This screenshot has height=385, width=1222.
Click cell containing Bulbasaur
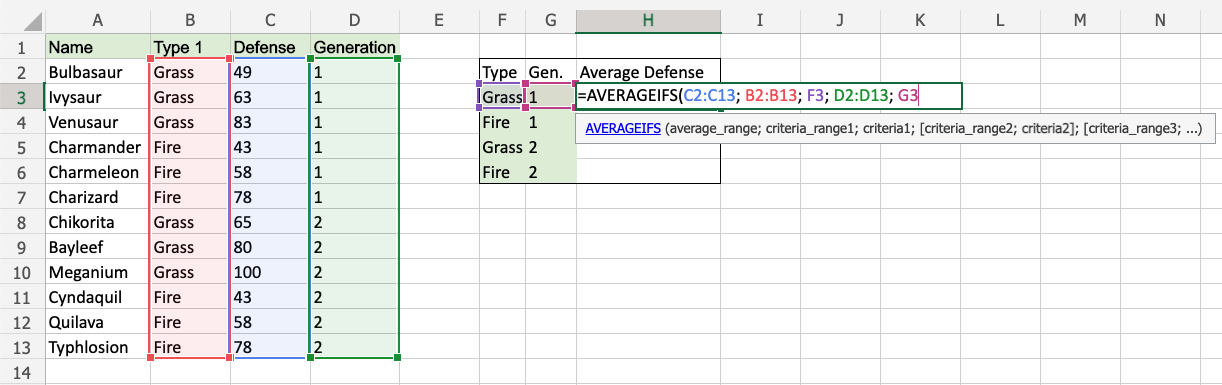point(97,72)
